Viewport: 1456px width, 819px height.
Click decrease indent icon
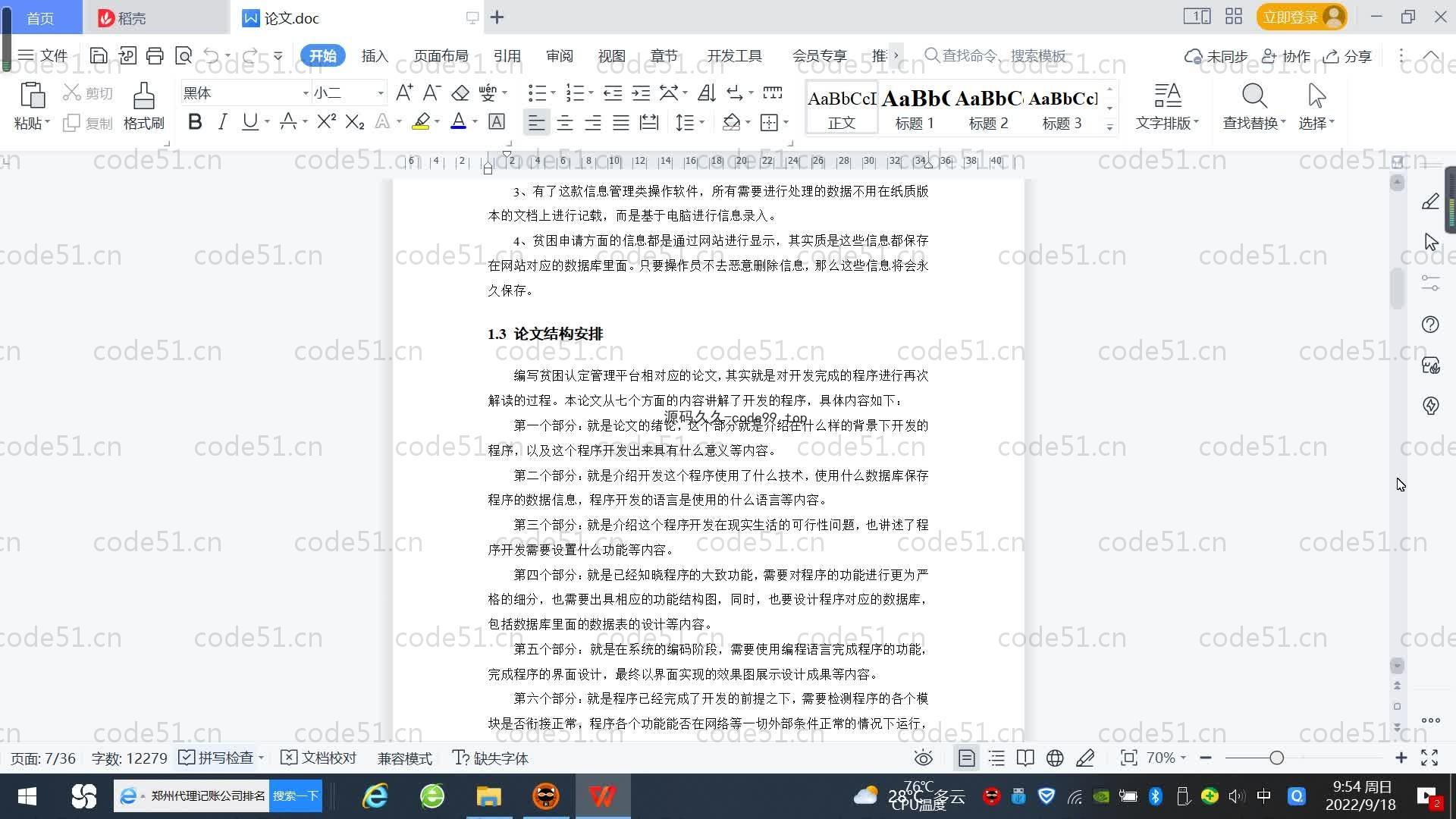coord(612,93)
